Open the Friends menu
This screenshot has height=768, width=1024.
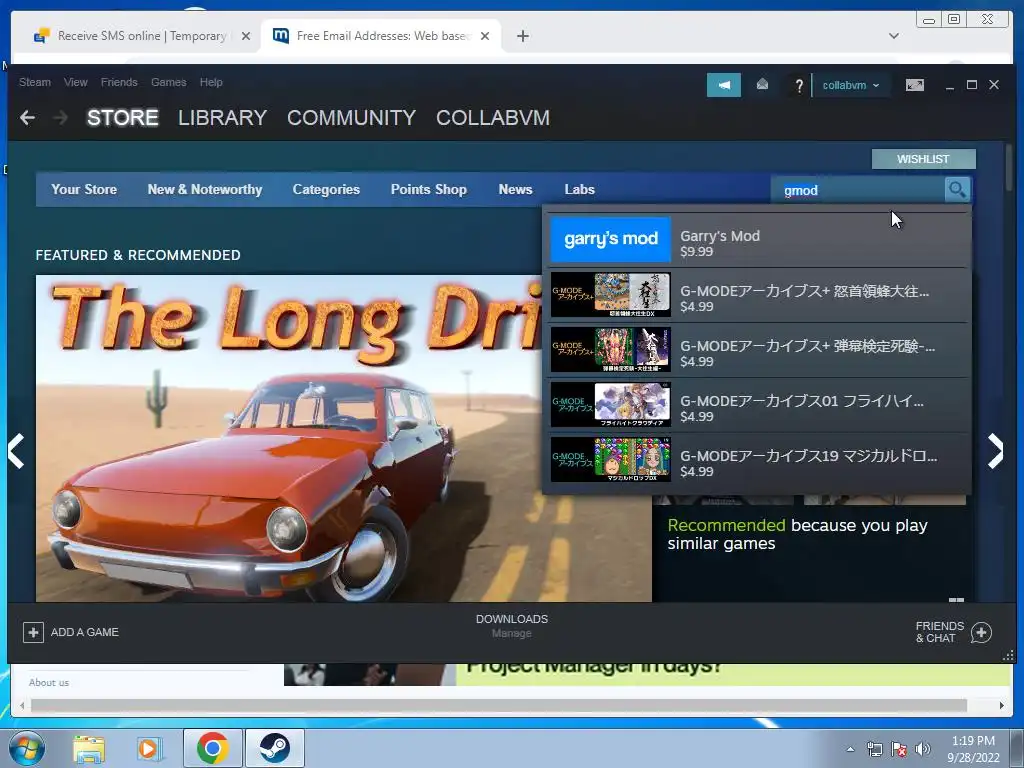119,82
